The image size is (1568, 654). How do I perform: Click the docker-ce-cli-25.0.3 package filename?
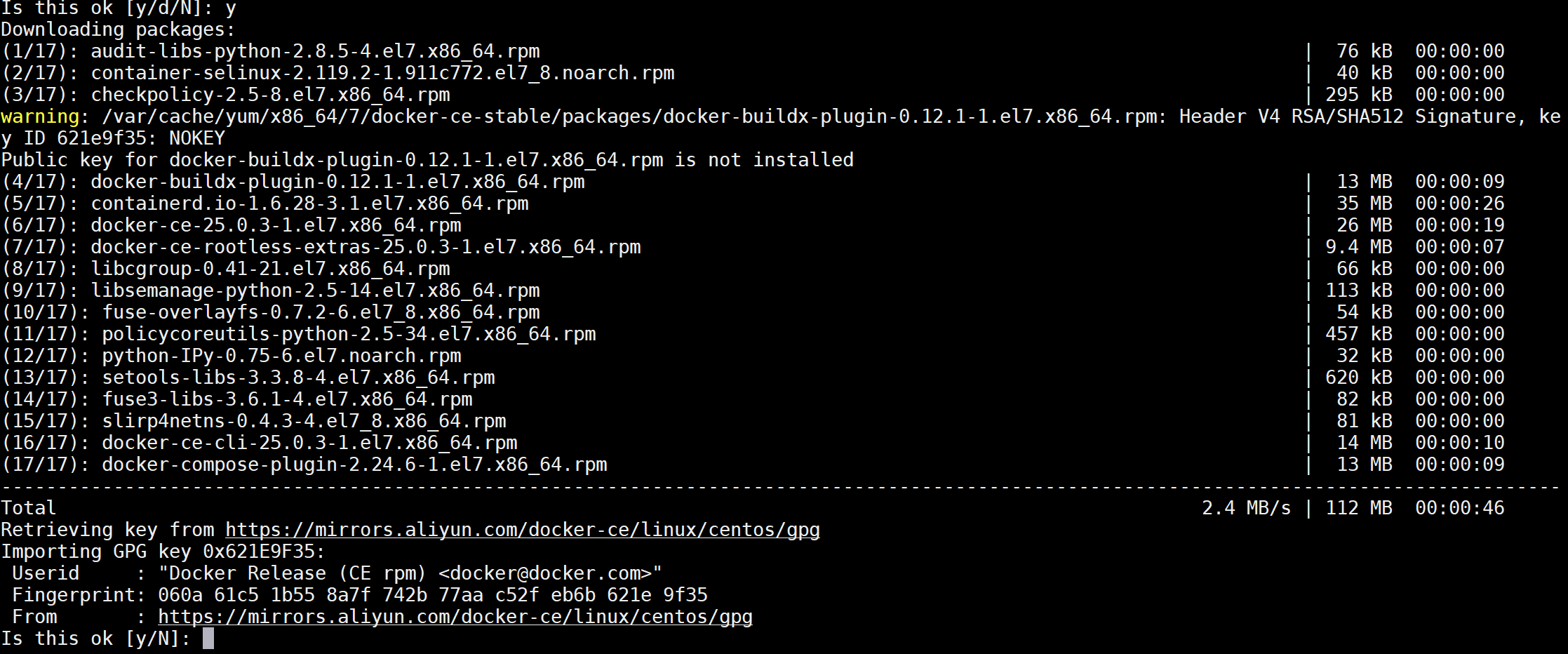pos(309,443)
